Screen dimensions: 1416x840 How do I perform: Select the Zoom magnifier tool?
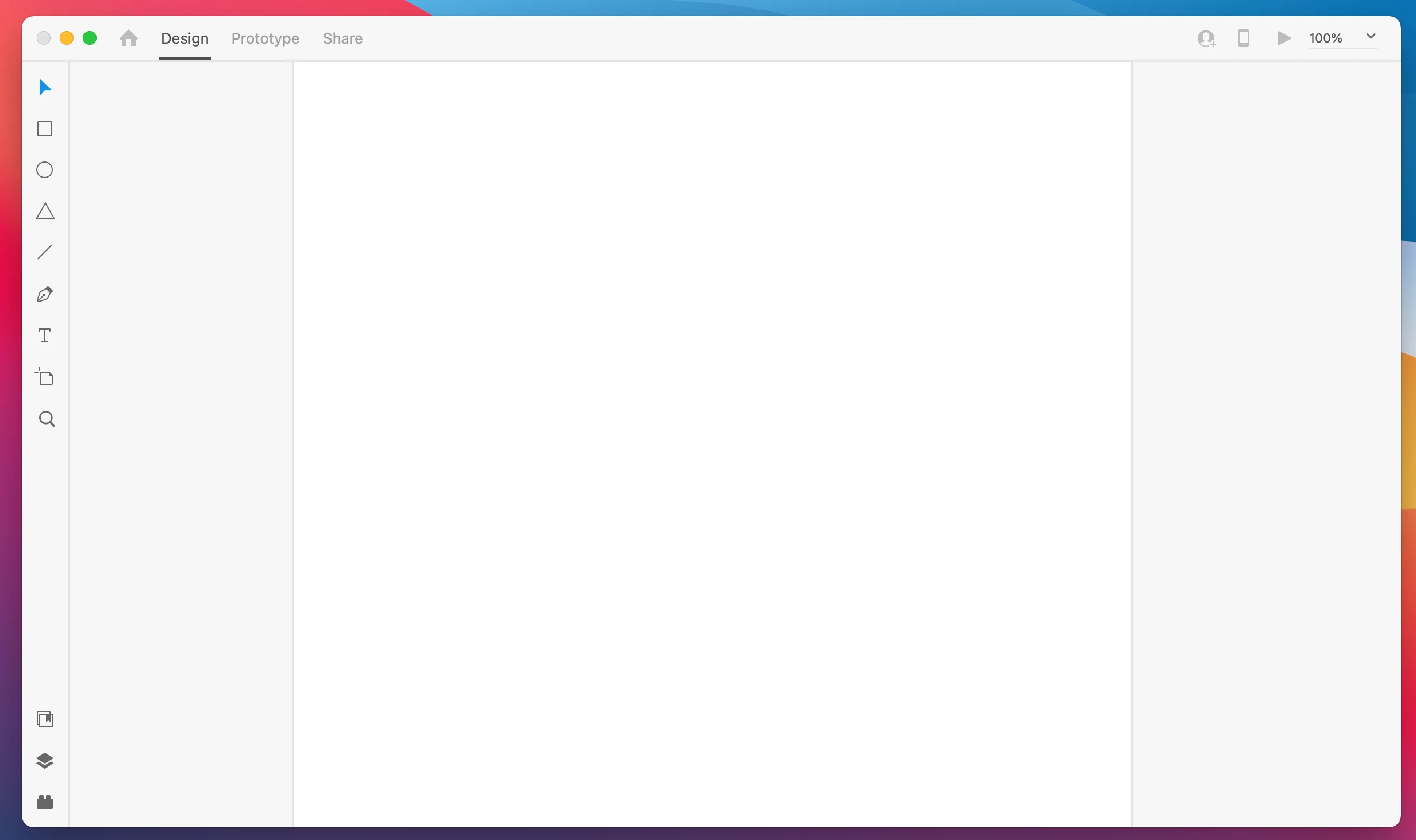pos(47,419)
